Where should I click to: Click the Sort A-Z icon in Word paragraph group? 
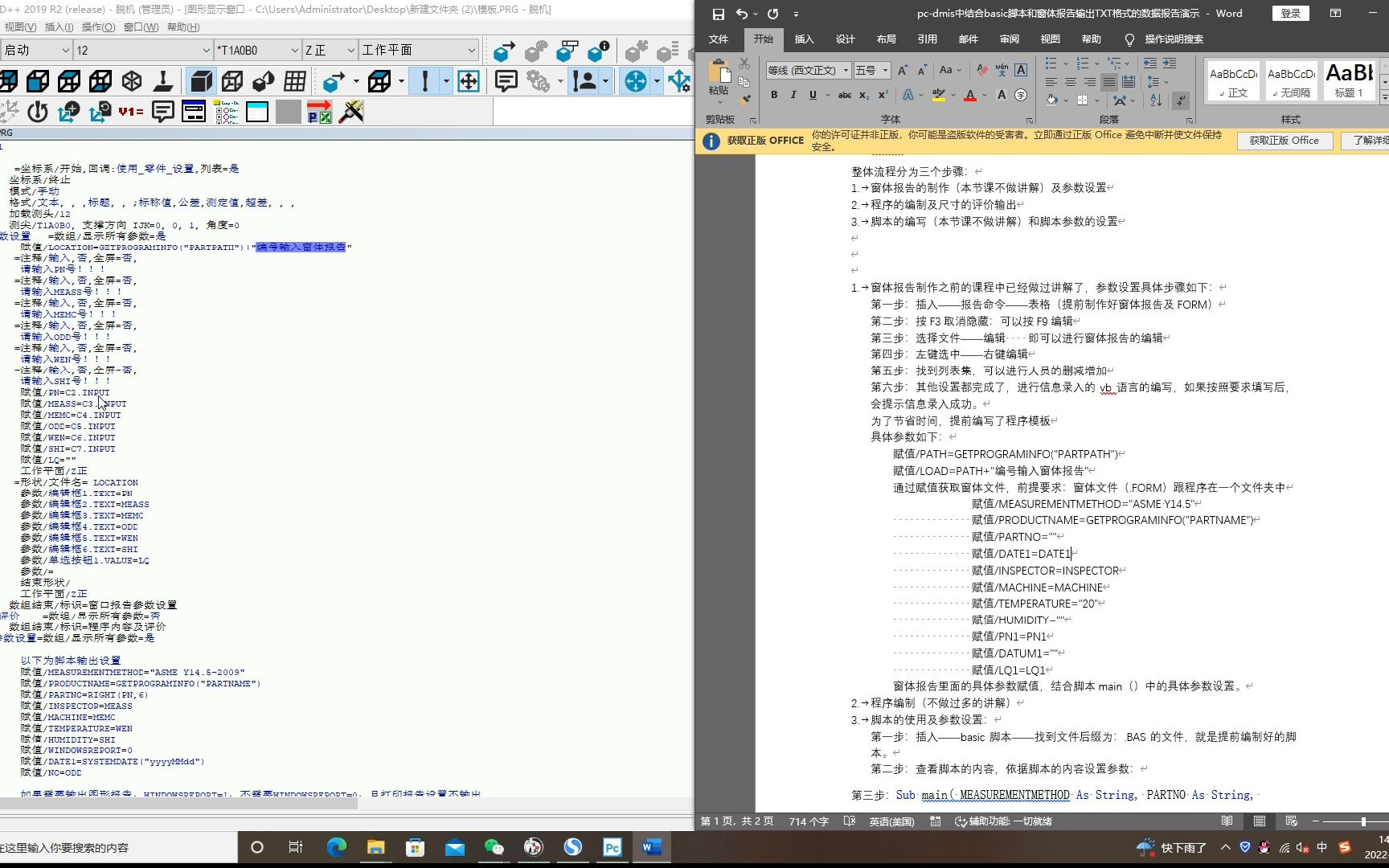click(1156, 100)
